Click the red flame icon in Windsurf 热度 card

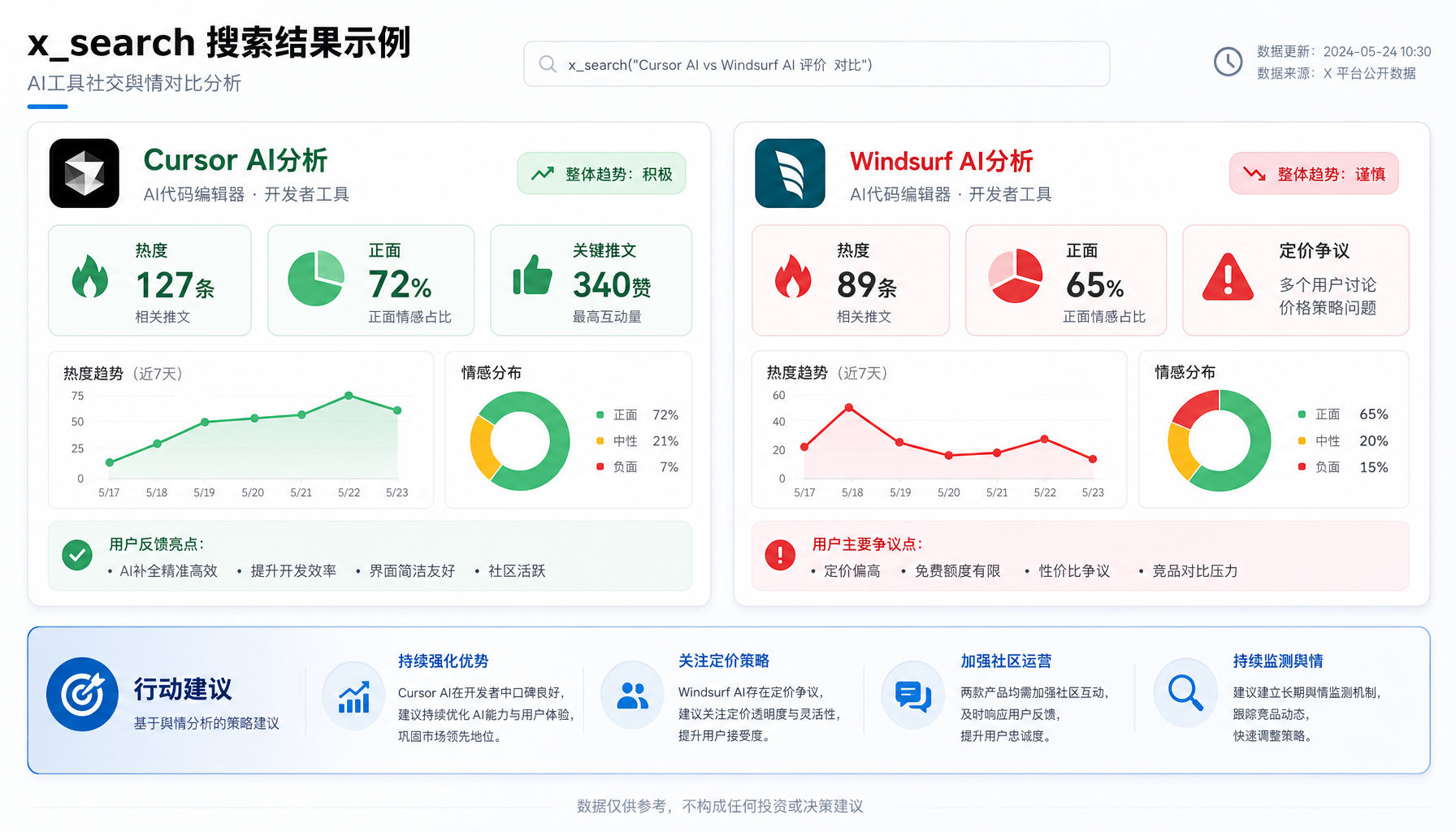[x=793, y=277]
